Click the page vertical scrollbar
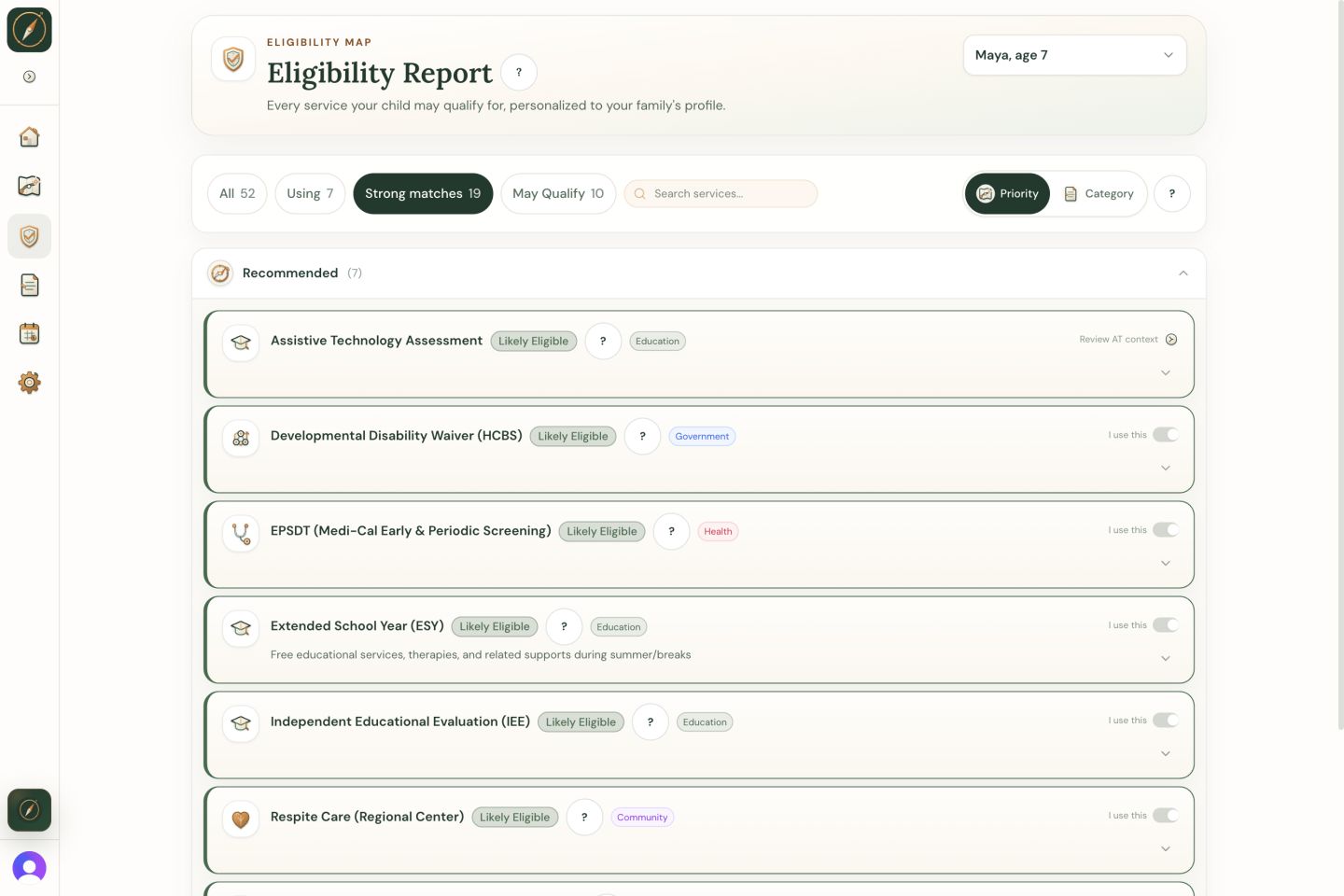Image resolution: width=1344 pixels, height=896 pixels. pyautogui.click(x=1340, y=364)
